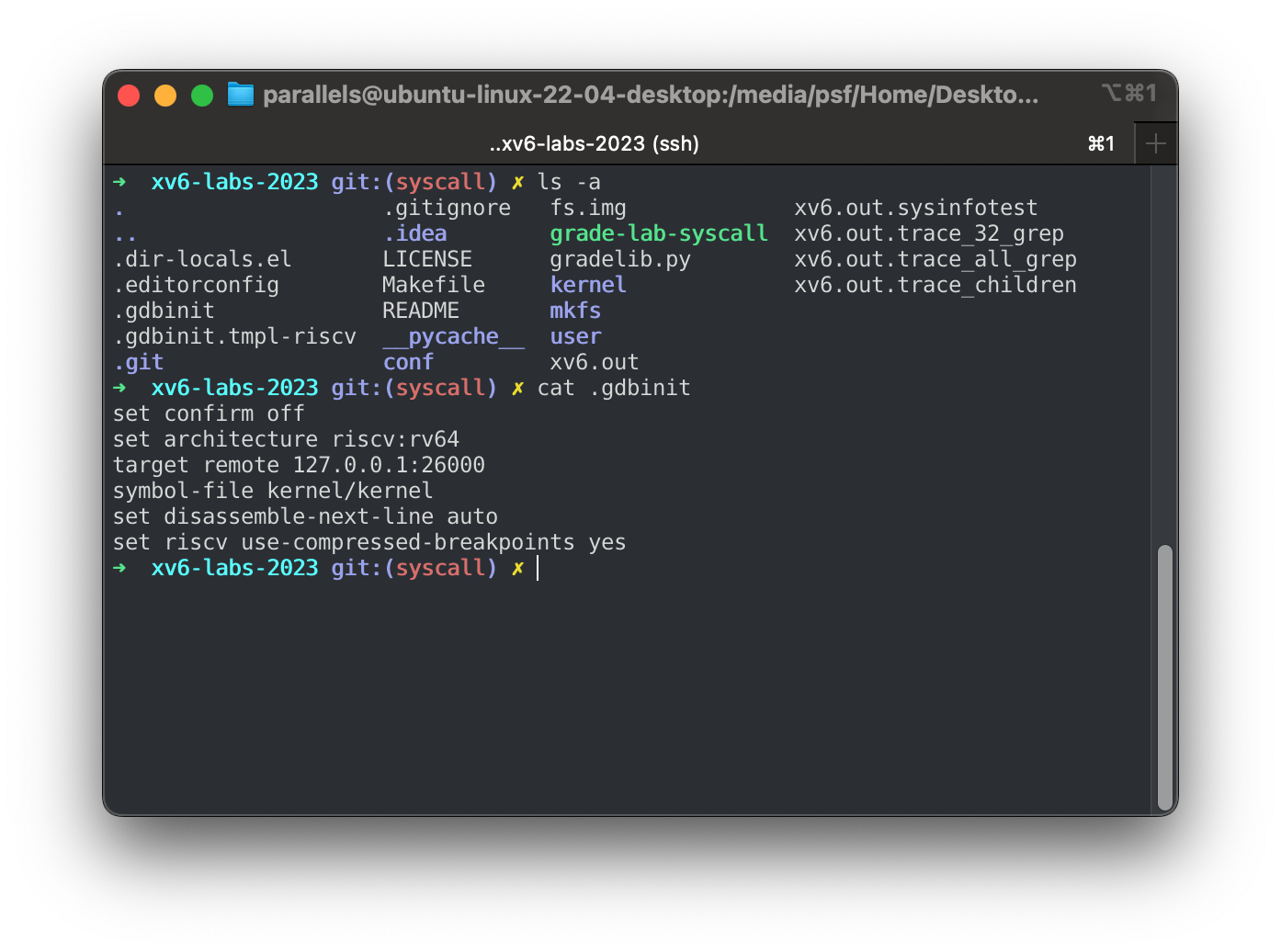
Task: Click the blinking cursor after the last prompt
Action: tap(538, 568)
